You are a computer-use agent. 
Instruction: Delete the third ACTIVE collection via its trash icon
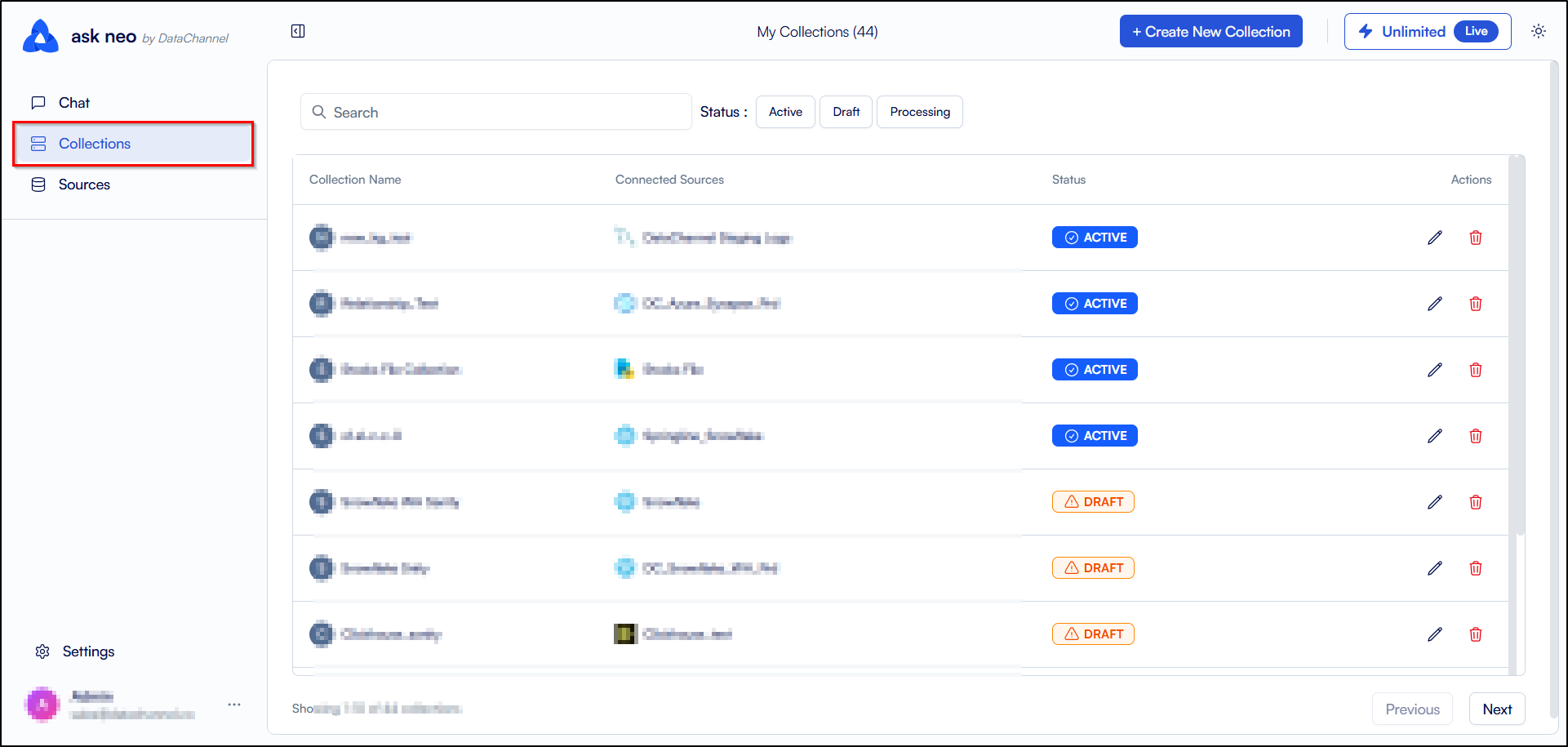(1476, 370)
